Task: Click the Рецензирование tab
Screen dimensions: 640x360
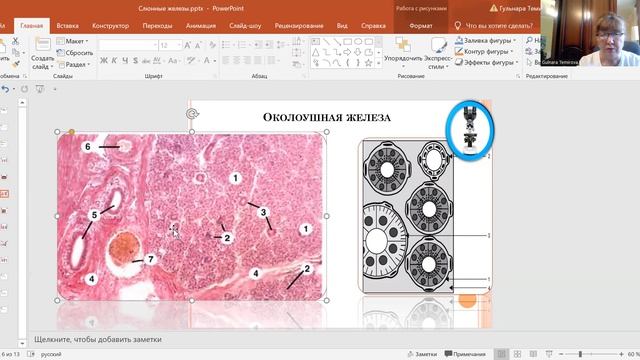Action: pyautogui.click(x=299, y=25)
